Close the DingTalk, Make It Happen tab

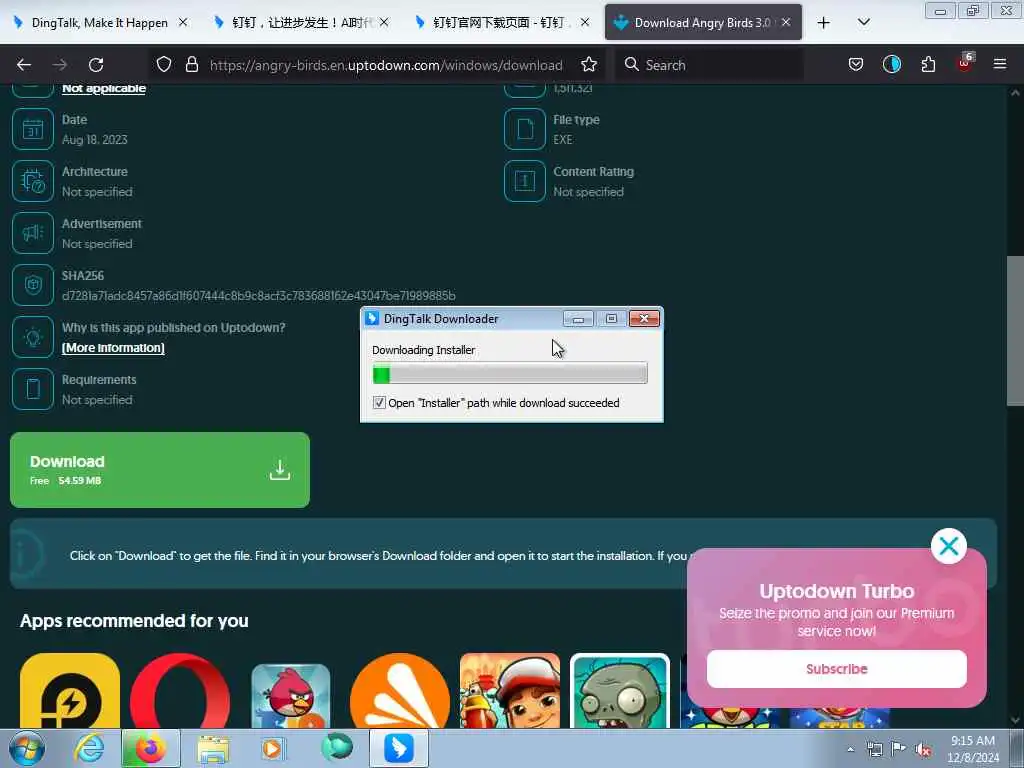tap(184, 22)
